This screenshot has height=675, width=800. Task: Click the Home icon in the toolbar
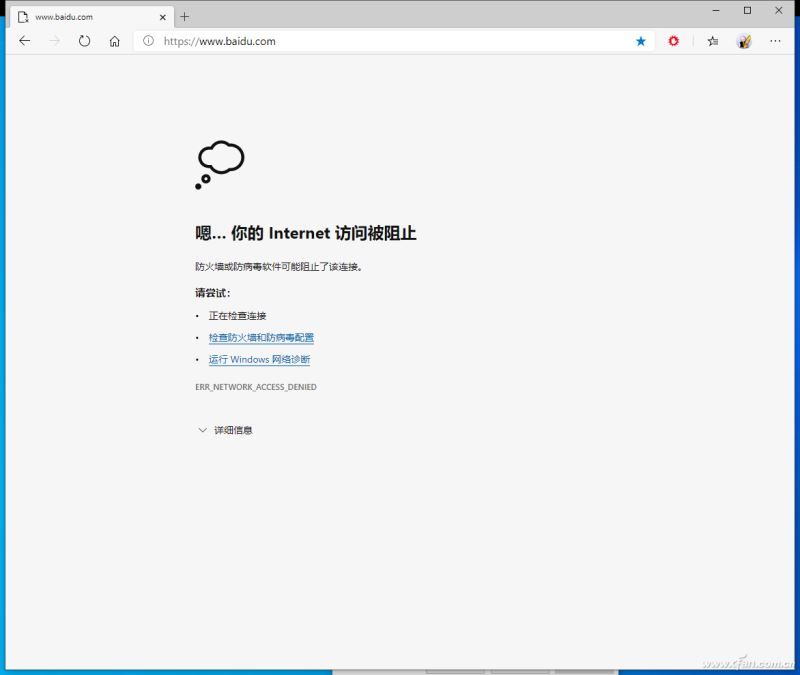tap(115, 41)
